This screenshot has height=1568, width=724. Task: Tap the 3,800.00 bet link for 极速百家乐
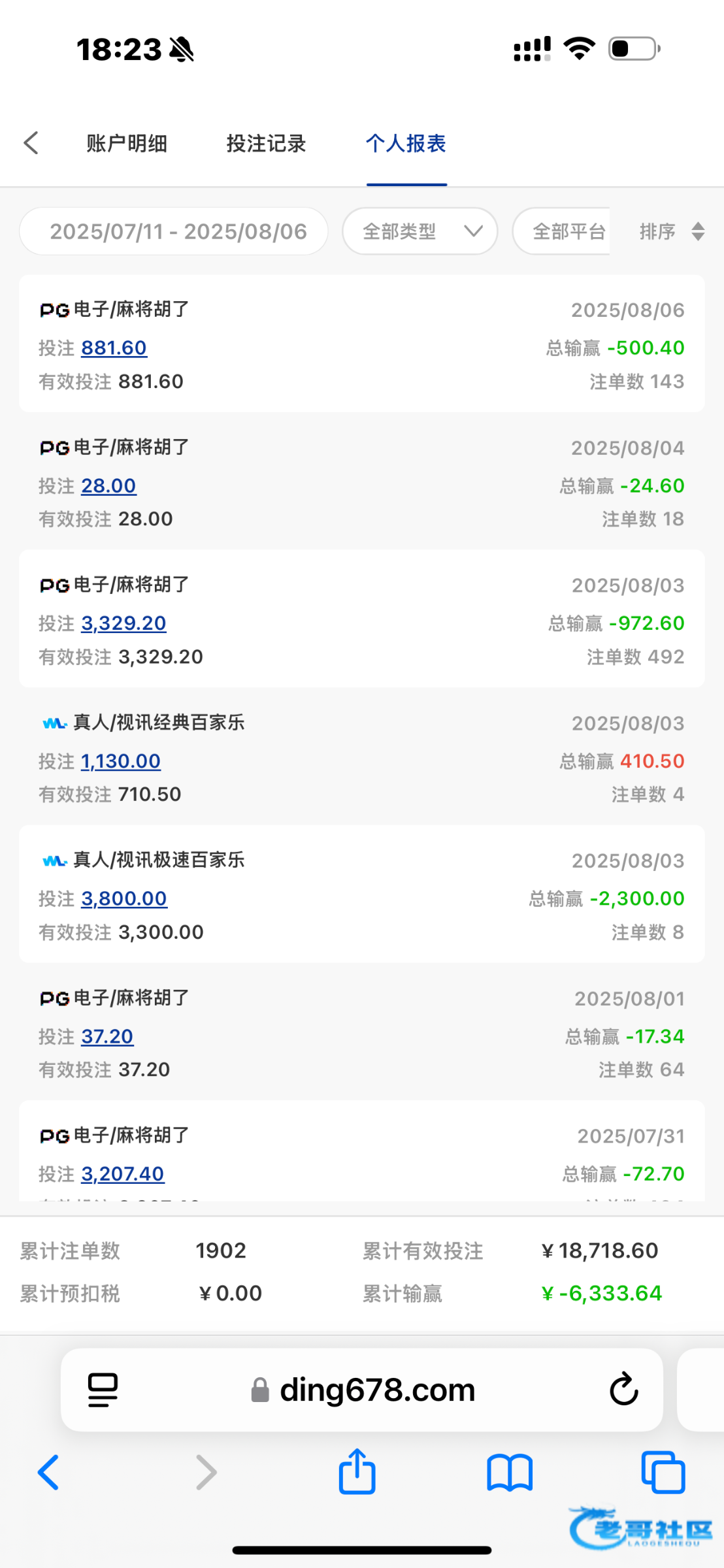[x=123, y=899]
